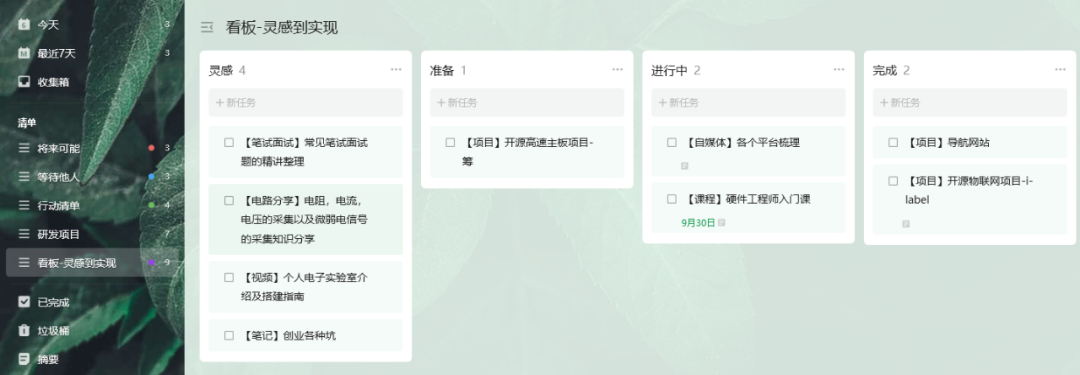Open the 灵感 column more options menu
The width and height of the screenshot is (1080, 375).
pyautogui.click(x=395, y=70)
